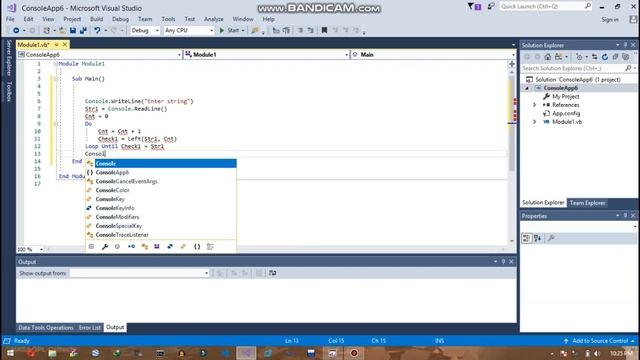Toggle the structures filter in IntelliSense bar
The width and height of the screenshot is (640, 360).
click(170, 247)
